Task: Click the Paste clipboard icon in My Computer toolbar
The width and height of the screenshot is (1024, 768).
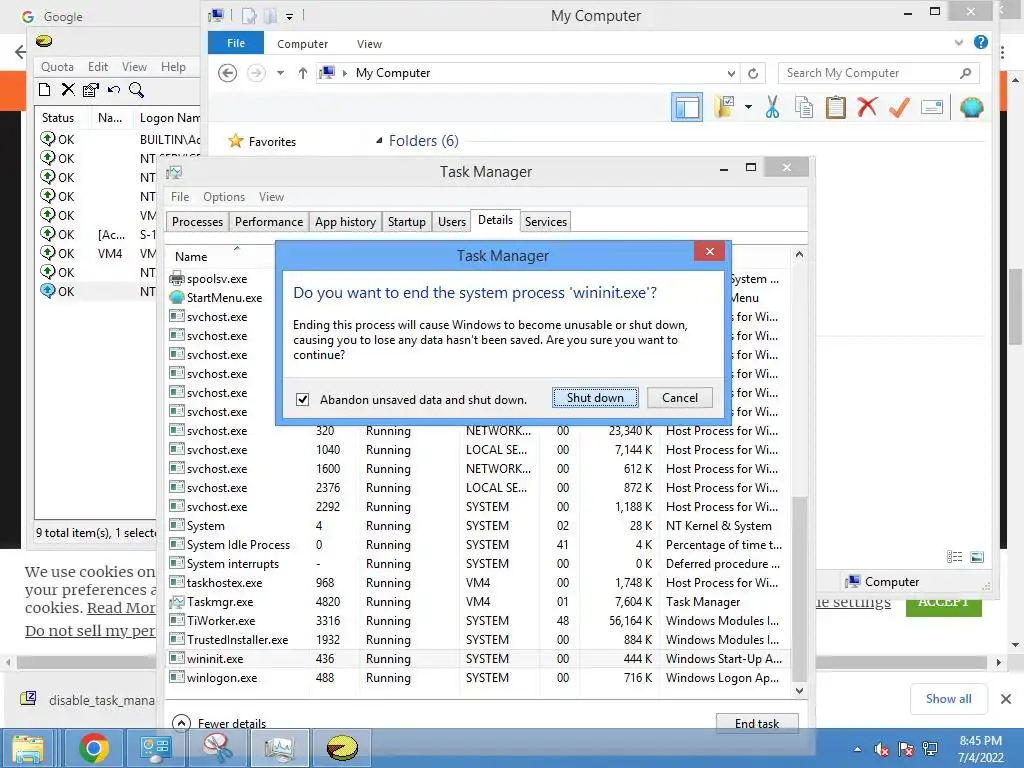Action: 835,107
